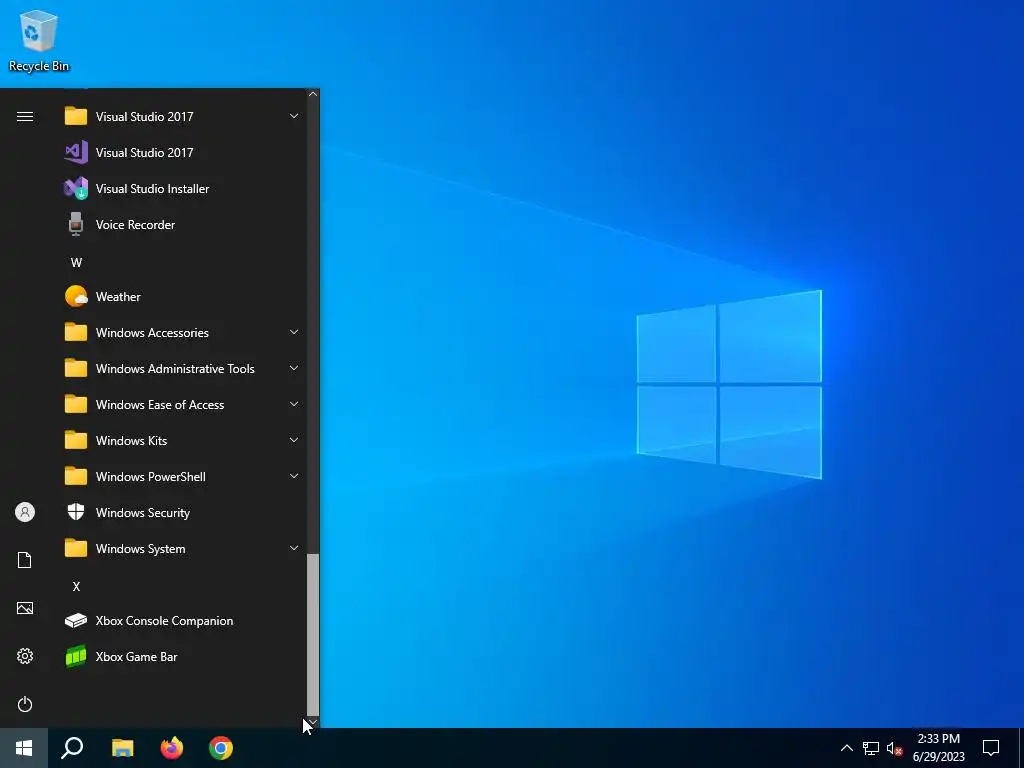
Task: Expand the Windows PowerShell chevron
Action: (x=294, y=476)
